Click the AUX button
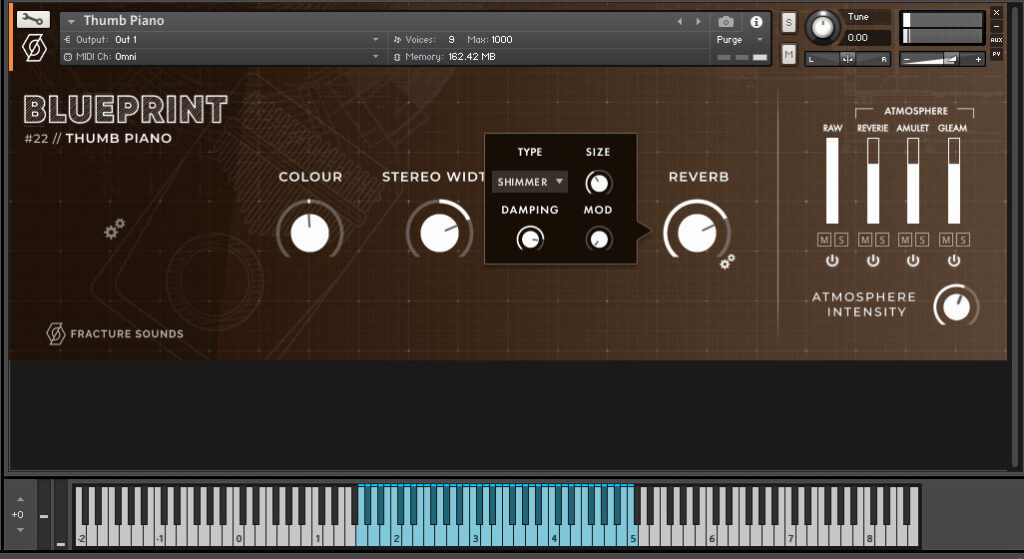The image size is (1024, 559). [996, 40]
